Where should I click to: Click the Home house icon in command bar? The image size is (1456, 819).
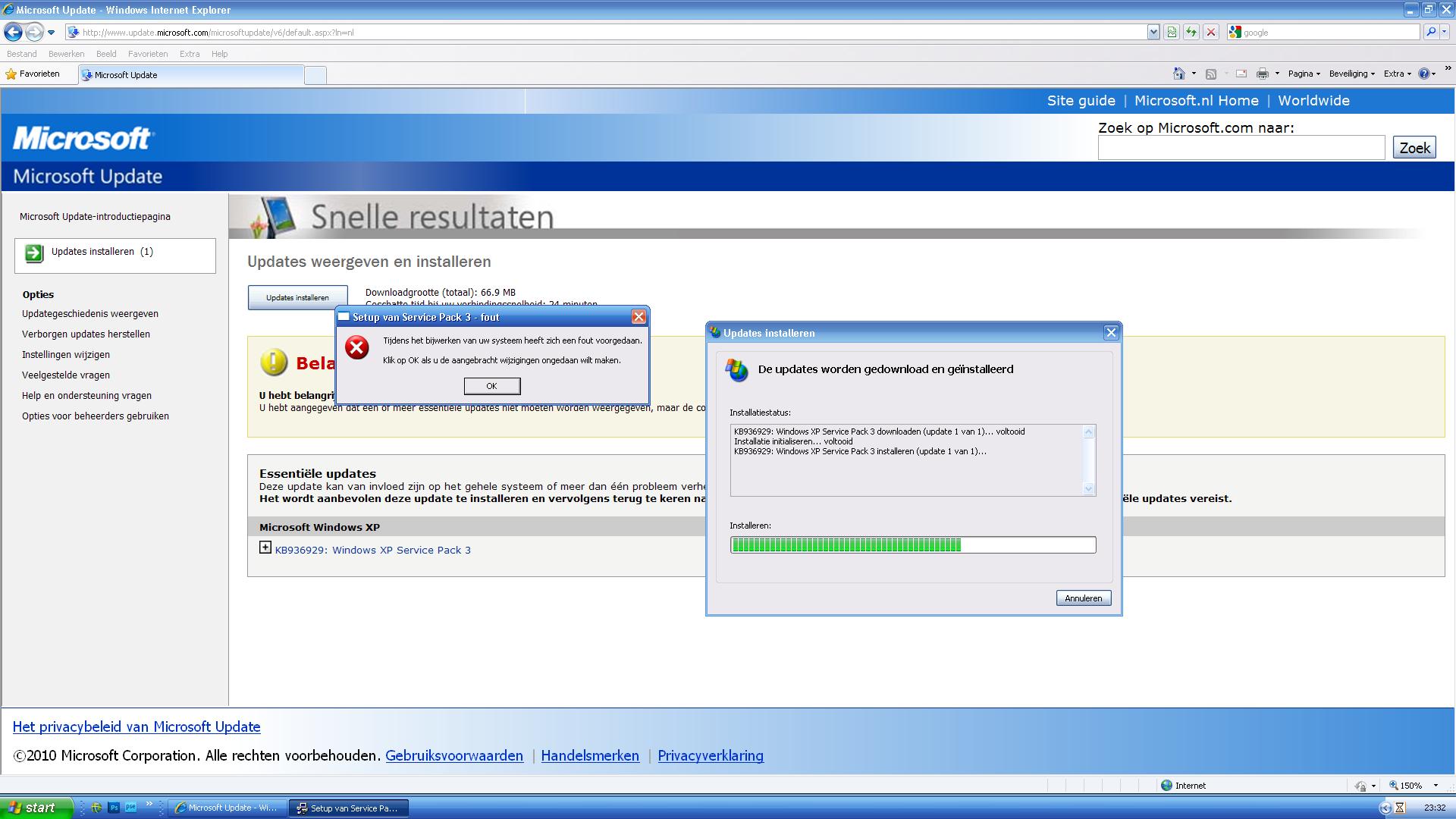pyautogui.click(x=1178, y=74)
